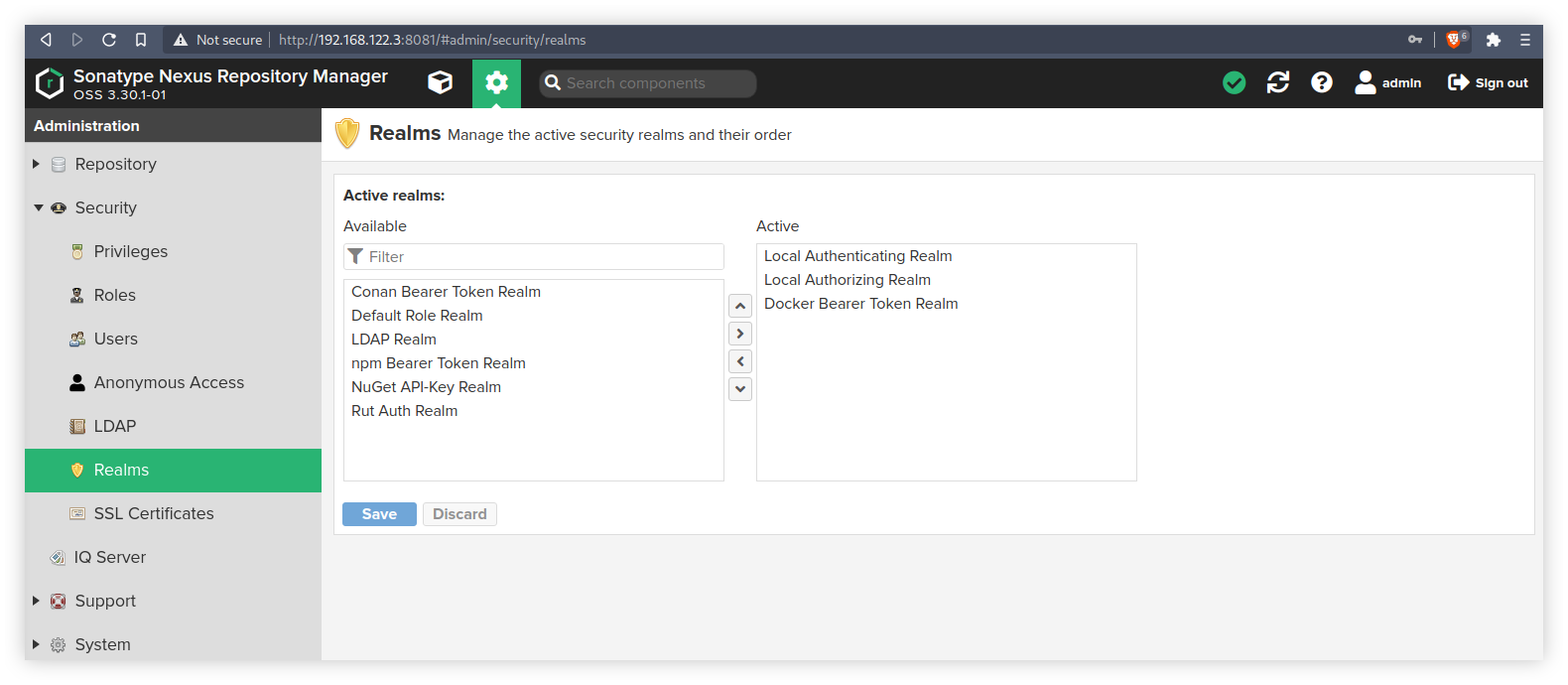Open Privileges in the sidebar
The width and height of the screenshot is (1568, 685).
pyautogui.click(x=130, y=251)
